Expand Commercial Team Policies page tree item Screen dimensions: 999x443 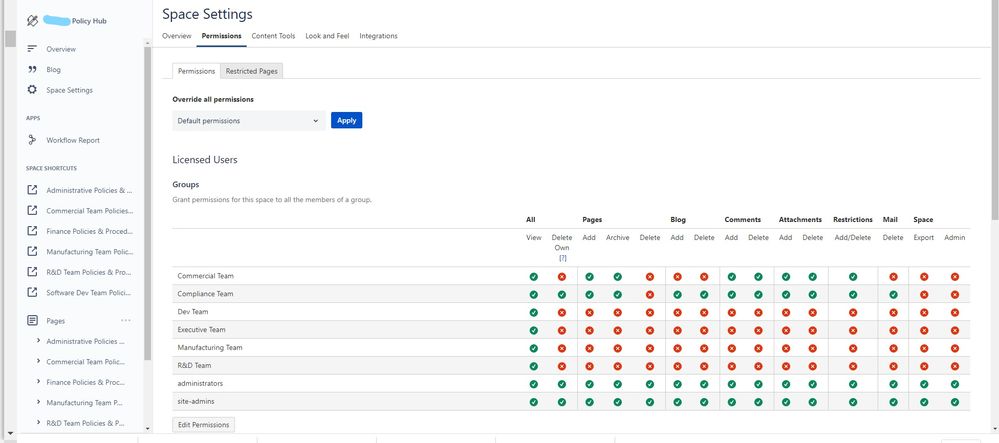tap(38, 361)
